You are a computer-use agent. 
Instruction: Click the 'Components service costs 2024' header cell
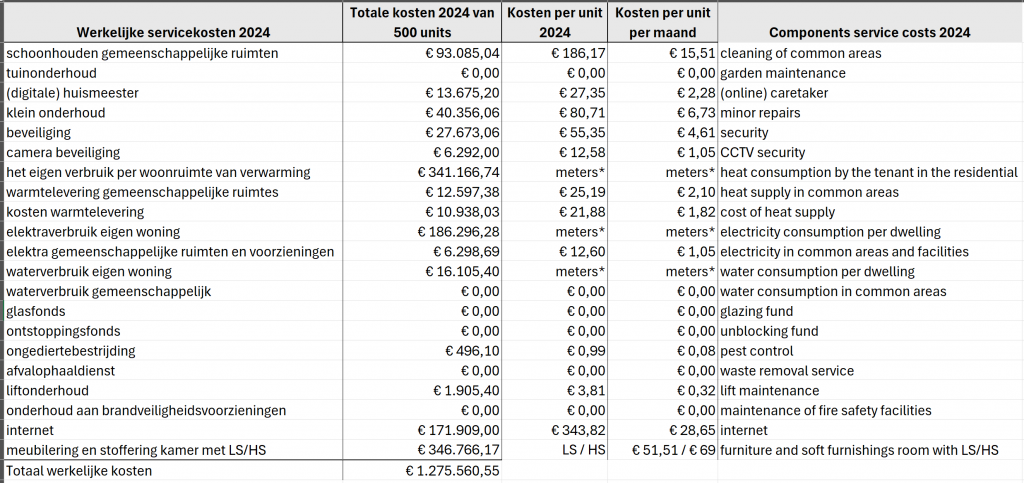tap(870, 23)
